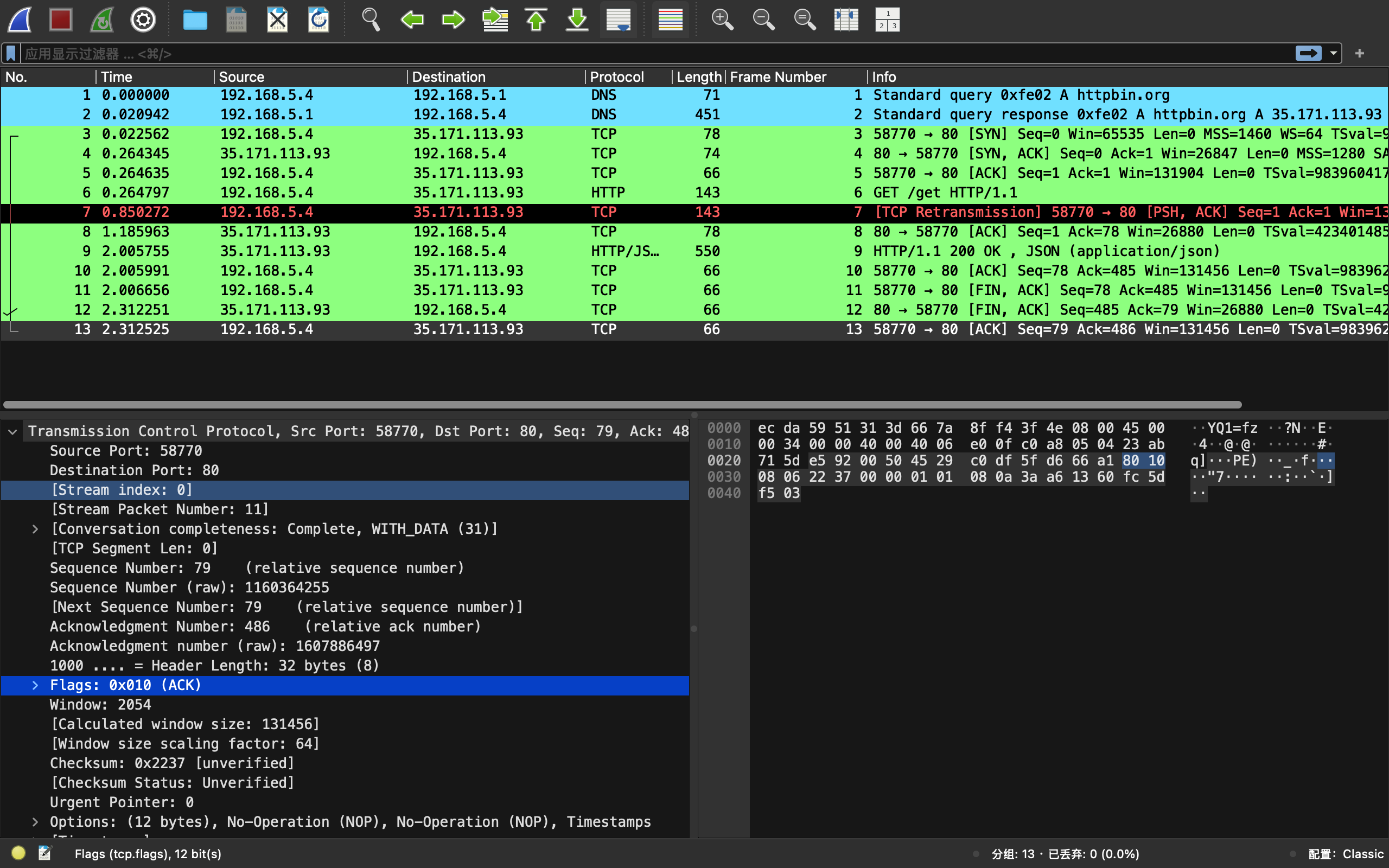Reload this capture file icon
This screenshot has height=868, width=1389.
(318, 20)
